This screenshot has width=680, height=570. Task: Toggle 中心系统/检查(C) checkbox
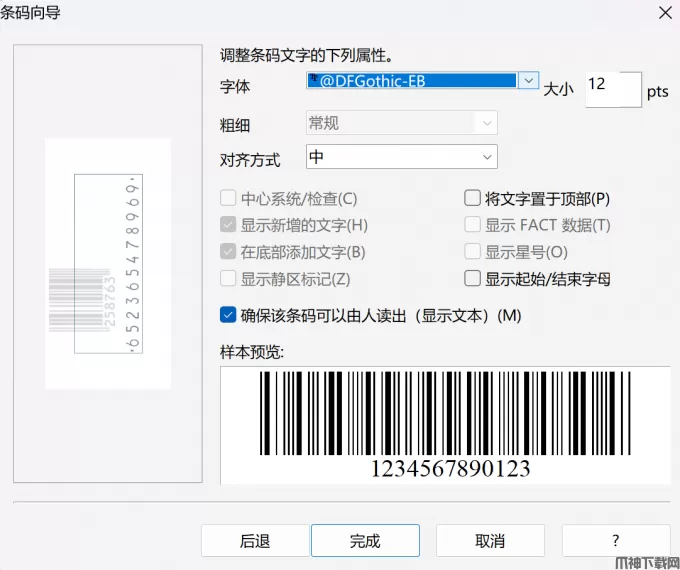tap(229, 199)
